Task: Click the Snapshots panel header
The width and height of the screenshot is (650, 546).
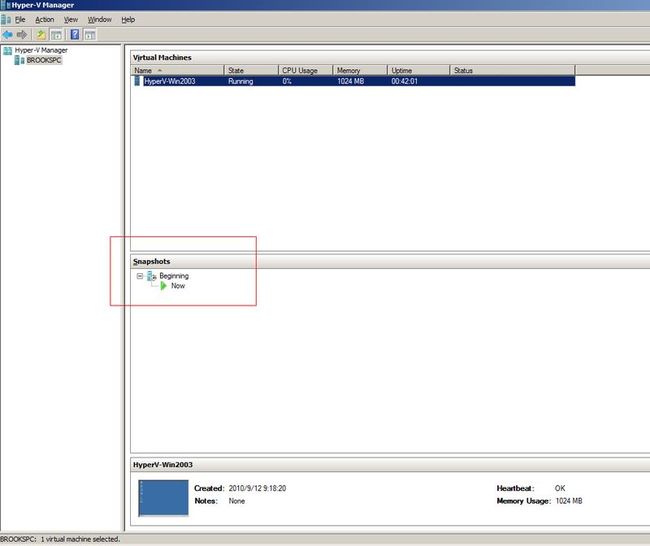Action: tap(390, 262)
